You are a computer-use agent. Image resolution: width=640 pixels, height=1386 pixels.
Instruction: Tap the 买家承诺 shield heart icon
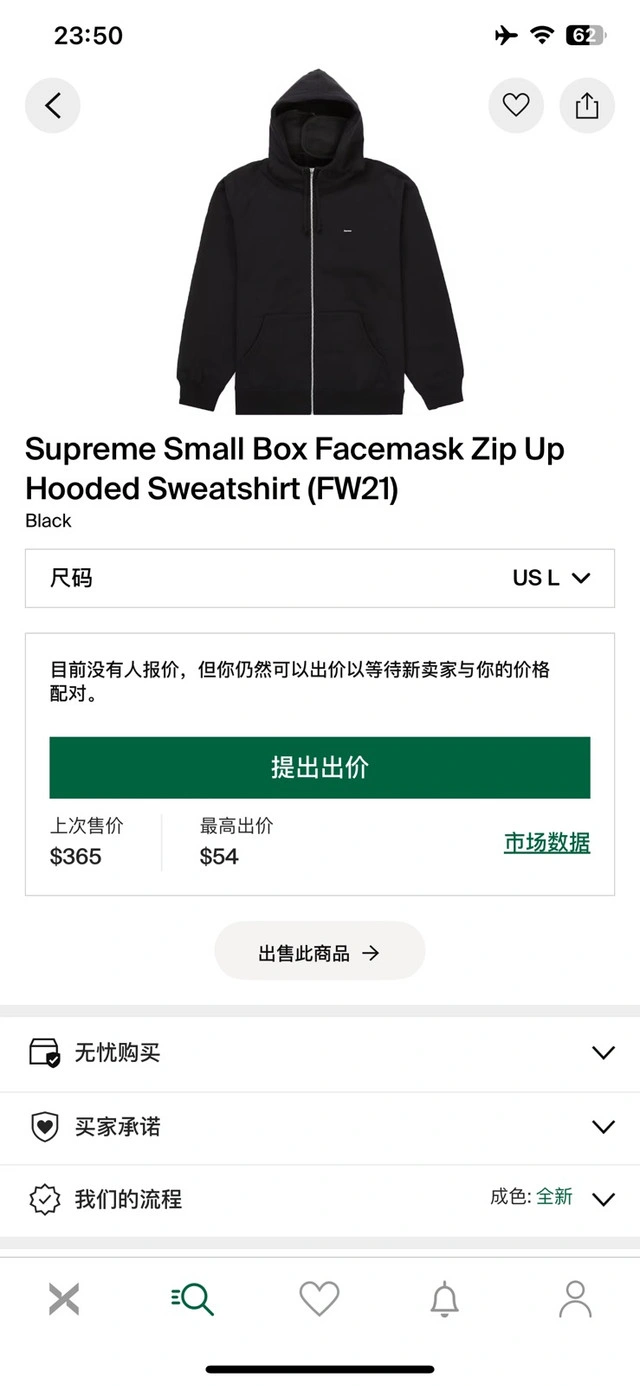click(x=45, y=1127)
